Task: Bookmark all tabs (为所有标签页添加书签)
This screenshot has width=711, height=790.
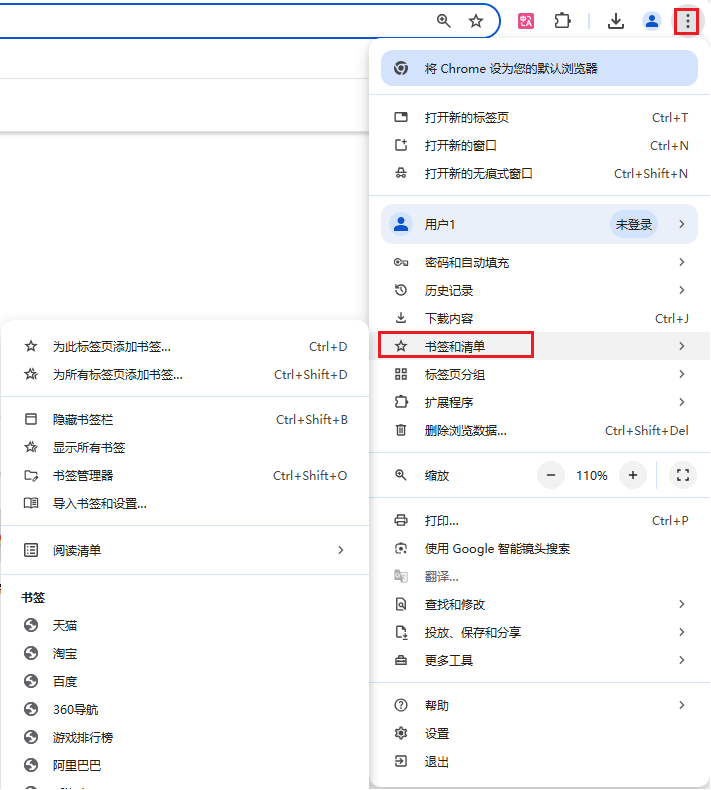Action: pyautogui.click(x=185, y=375)
